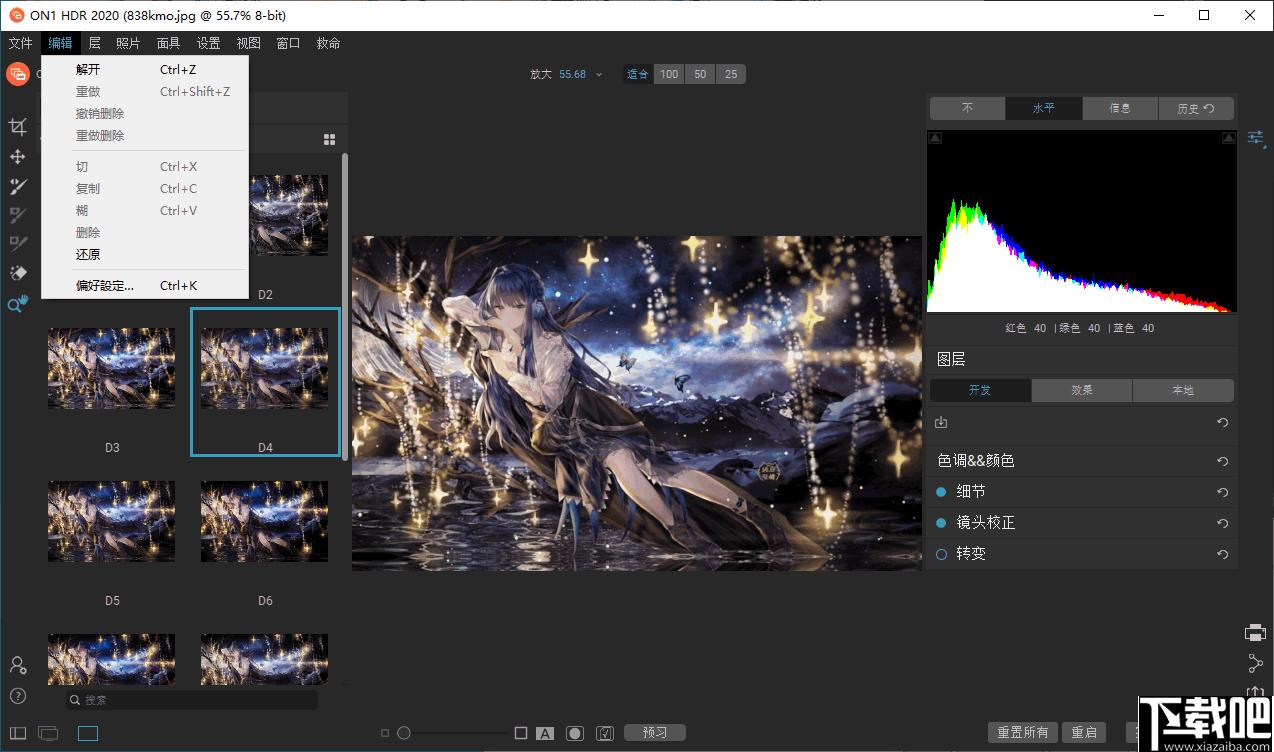Open the help question mark icon

[x=18, y=696]
